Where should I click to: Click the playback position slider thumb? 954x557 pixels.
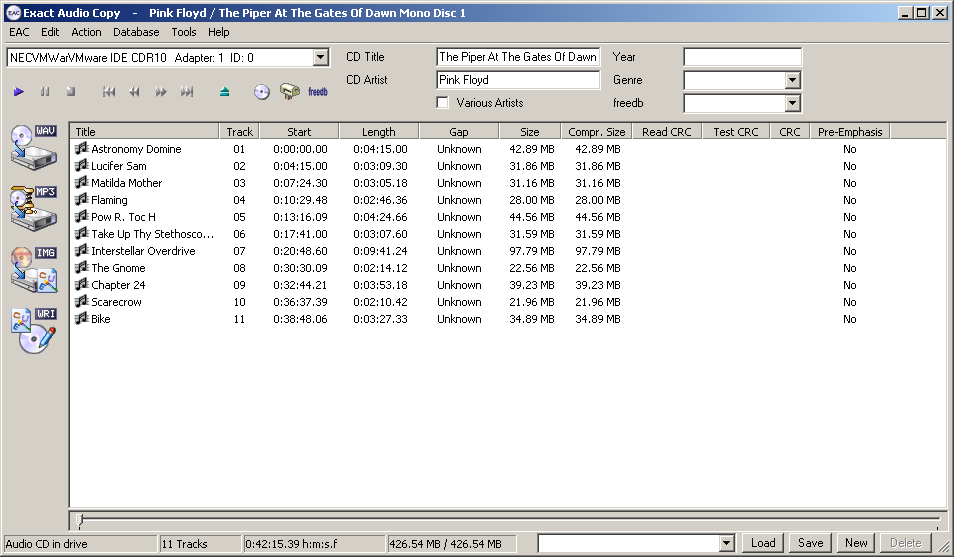[x=80, y=519]
